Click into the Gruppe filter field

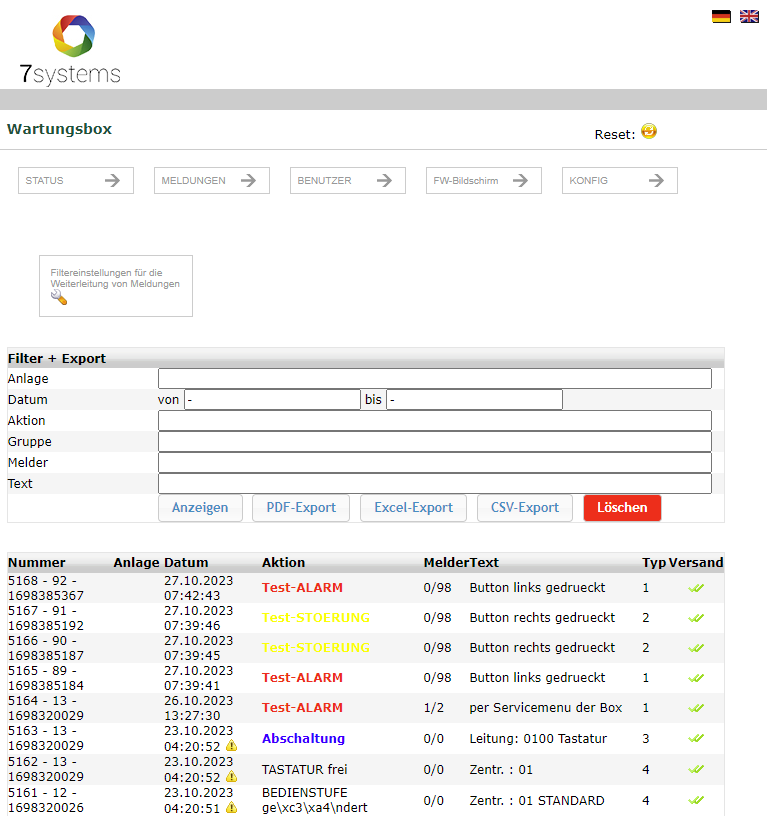(x=435, y=441)
